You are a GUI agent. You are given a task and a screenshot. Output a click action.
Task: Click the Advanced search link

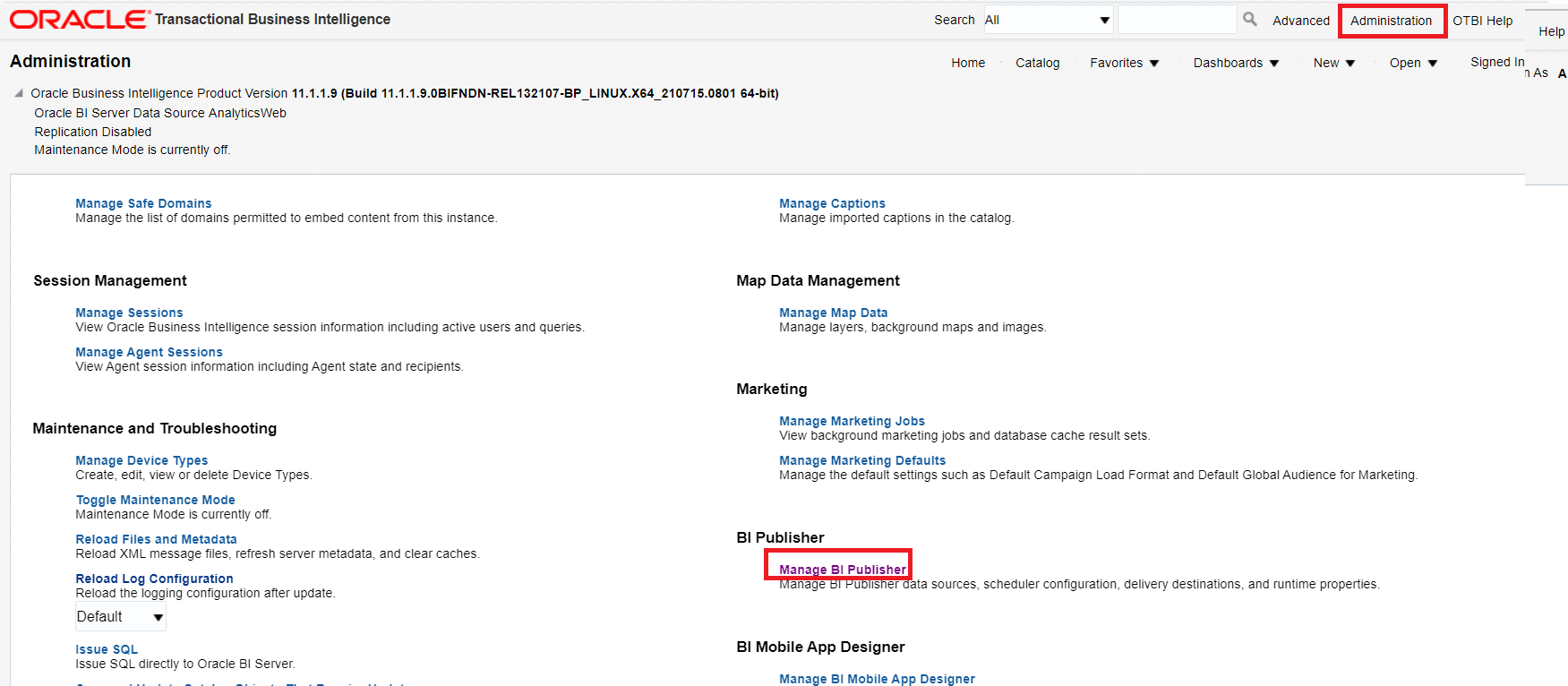click(x=1300, y=21)
